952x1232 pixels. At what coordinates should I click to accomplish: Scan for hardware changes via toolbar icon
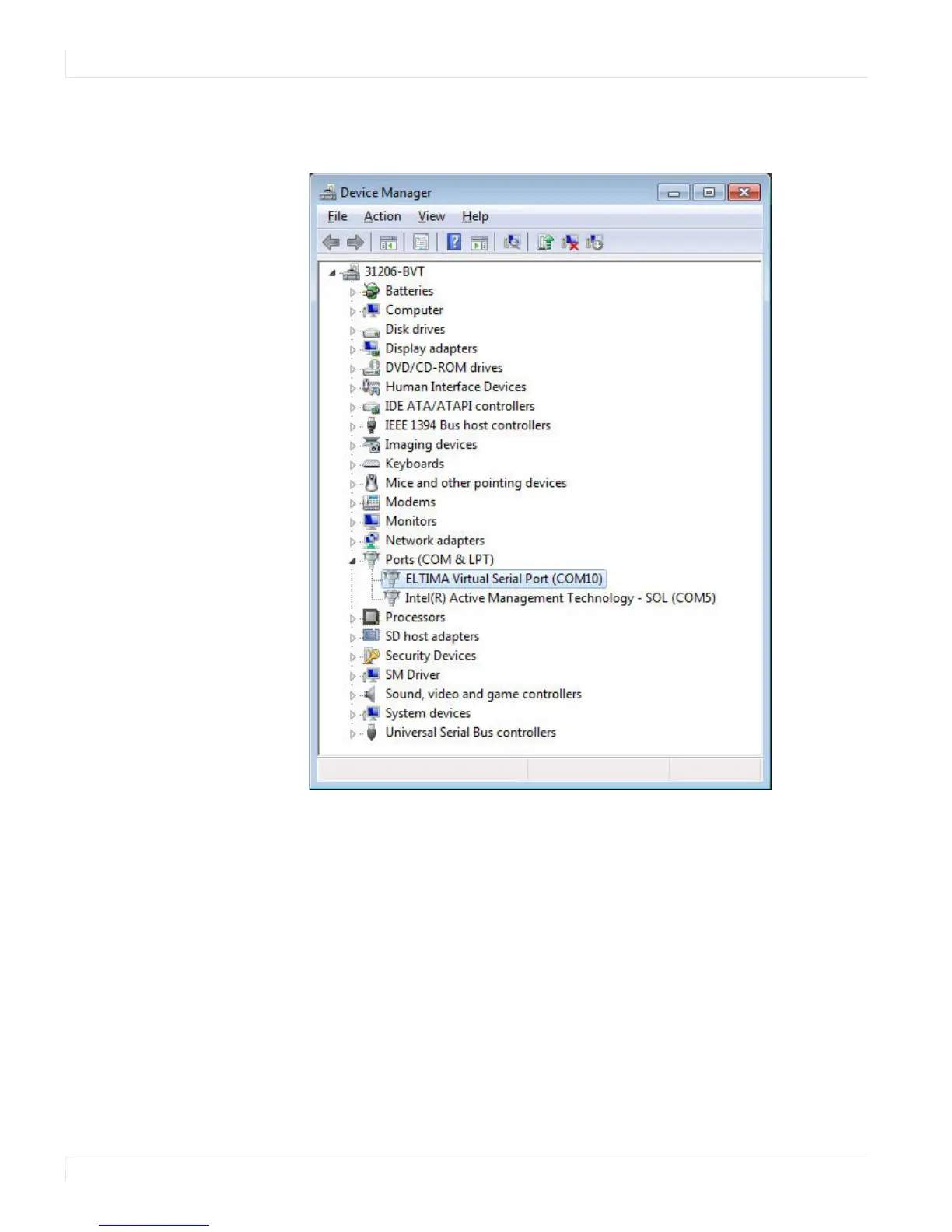pos(512,243)
